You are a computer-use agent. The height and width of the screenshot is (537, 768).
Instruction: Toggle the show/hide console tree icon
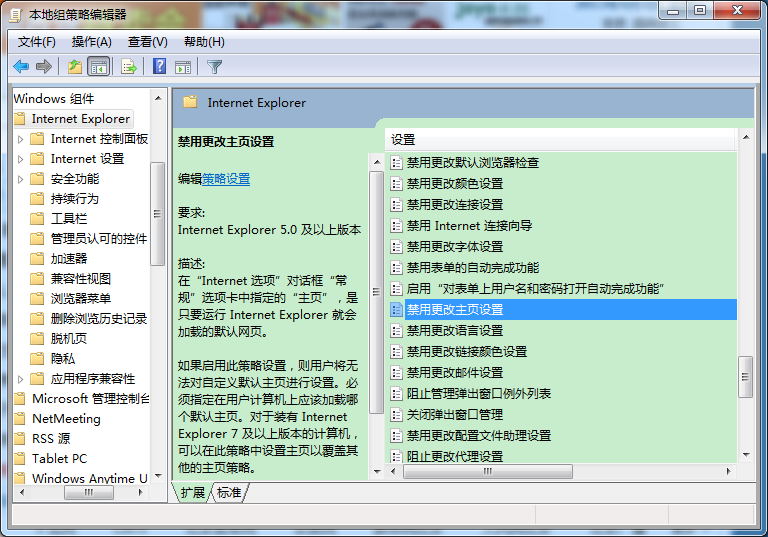(x=98, y=66)
